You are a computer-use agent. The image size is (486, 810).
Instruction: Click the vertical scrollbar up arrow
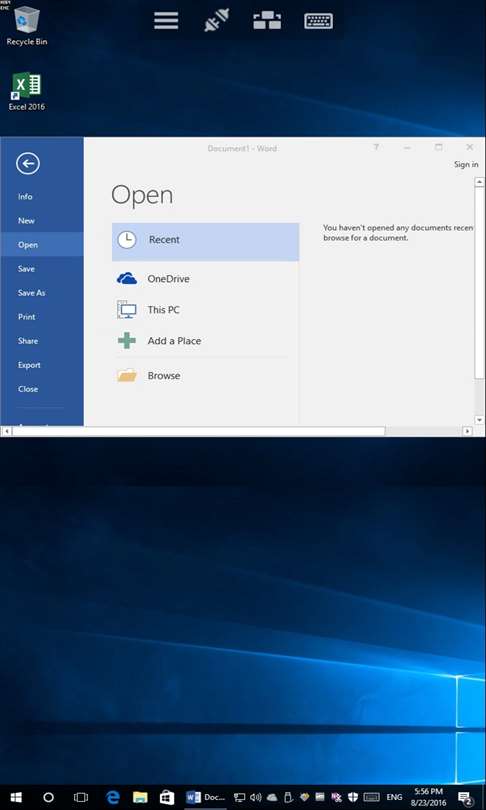[480, 182]
